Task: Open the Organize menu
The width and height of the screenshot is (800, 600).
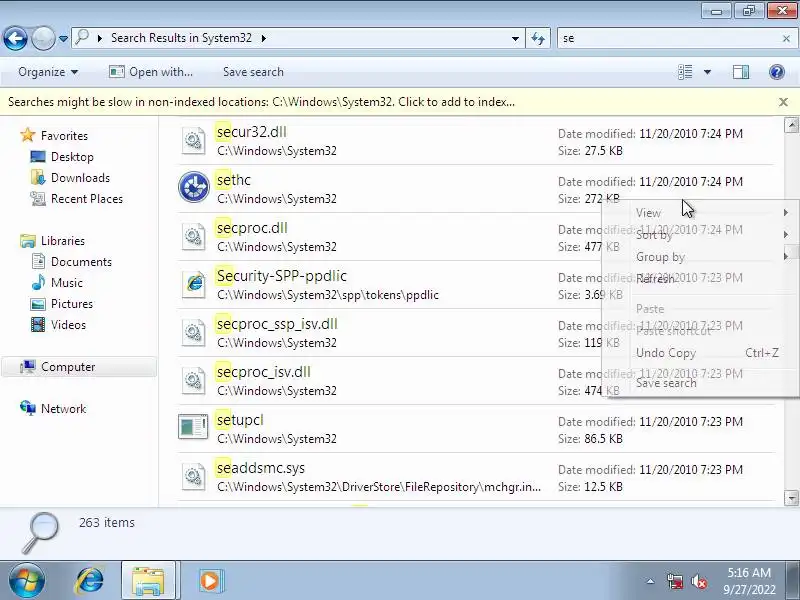Action: coord(48,72)
